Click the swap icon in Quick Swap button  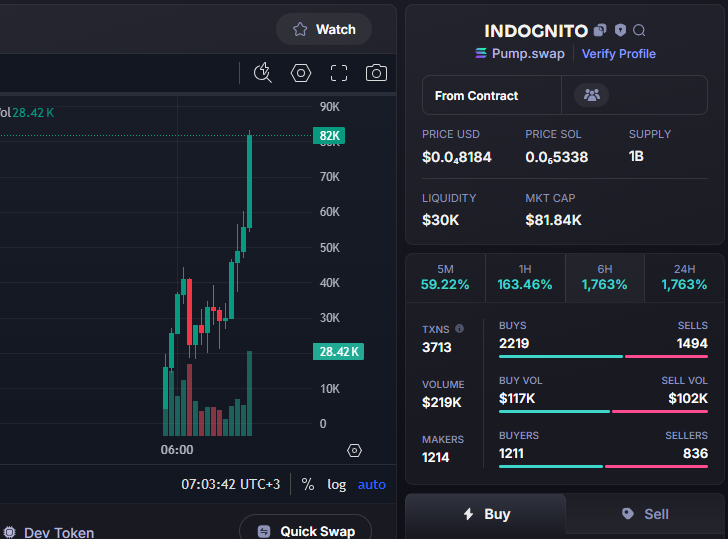pos(264,531)
